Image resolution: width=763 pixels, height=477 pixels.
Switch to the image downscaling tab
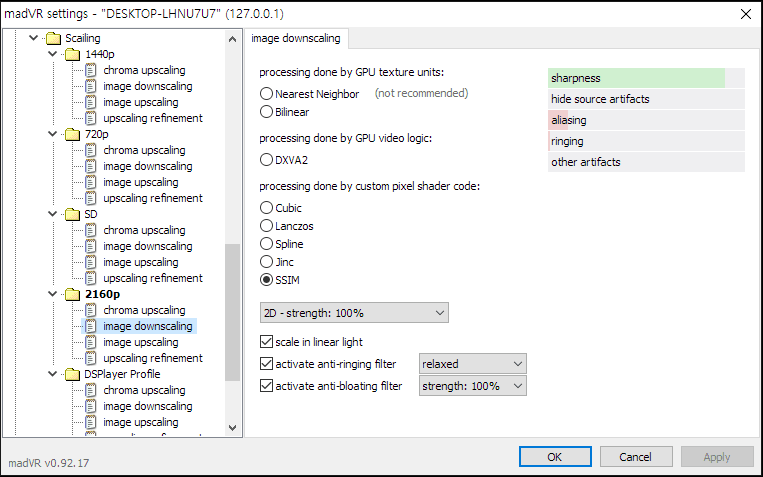[295, 39]
